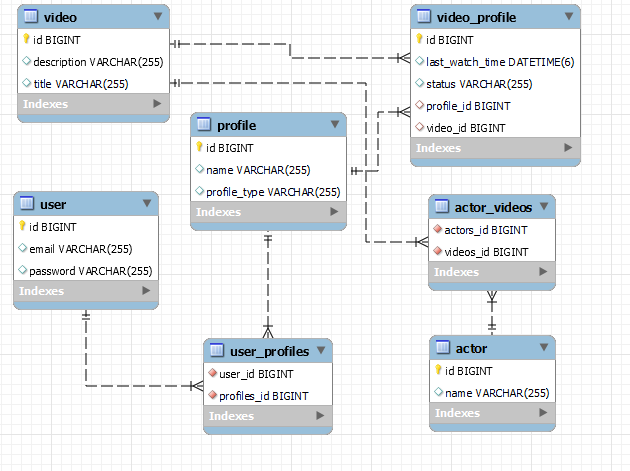Collapse the profile table header arrow
Screen dimensions: 630x471
tap(335, 124)
